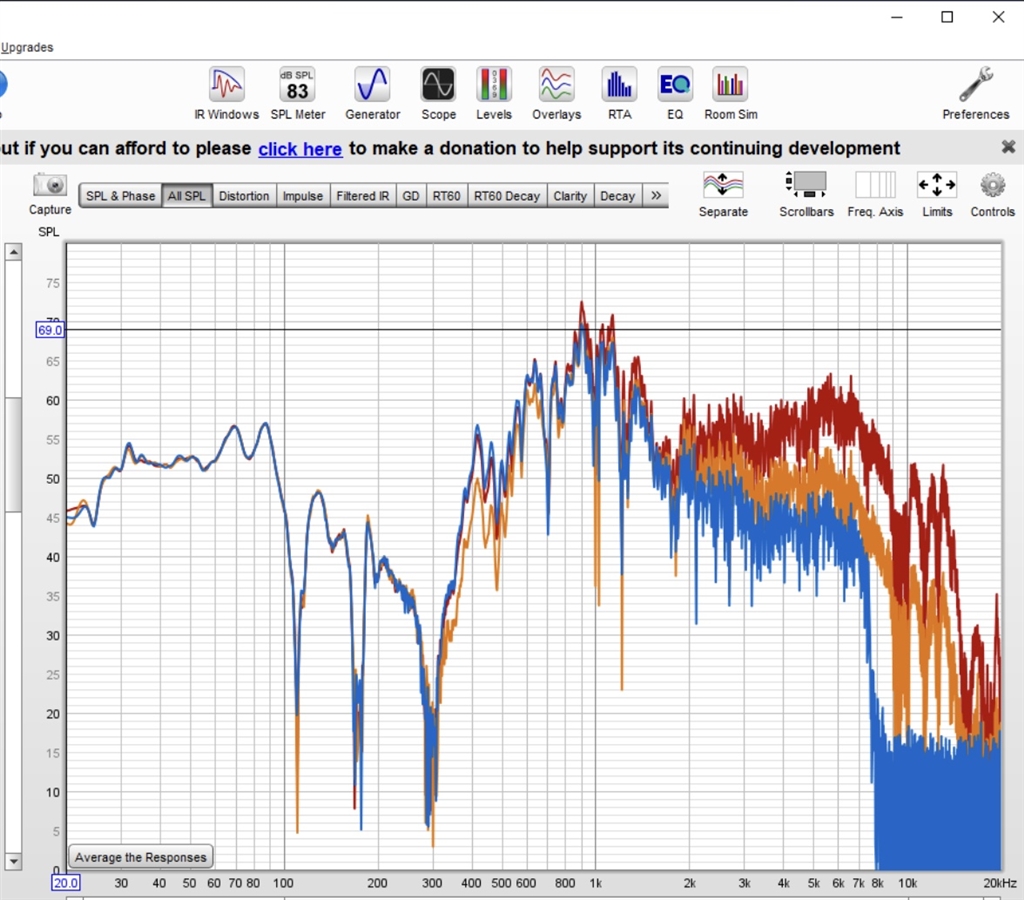This screenshot has height=900, width=1024.
Task: Open the SPL Meter
Action: click(298, 93)
